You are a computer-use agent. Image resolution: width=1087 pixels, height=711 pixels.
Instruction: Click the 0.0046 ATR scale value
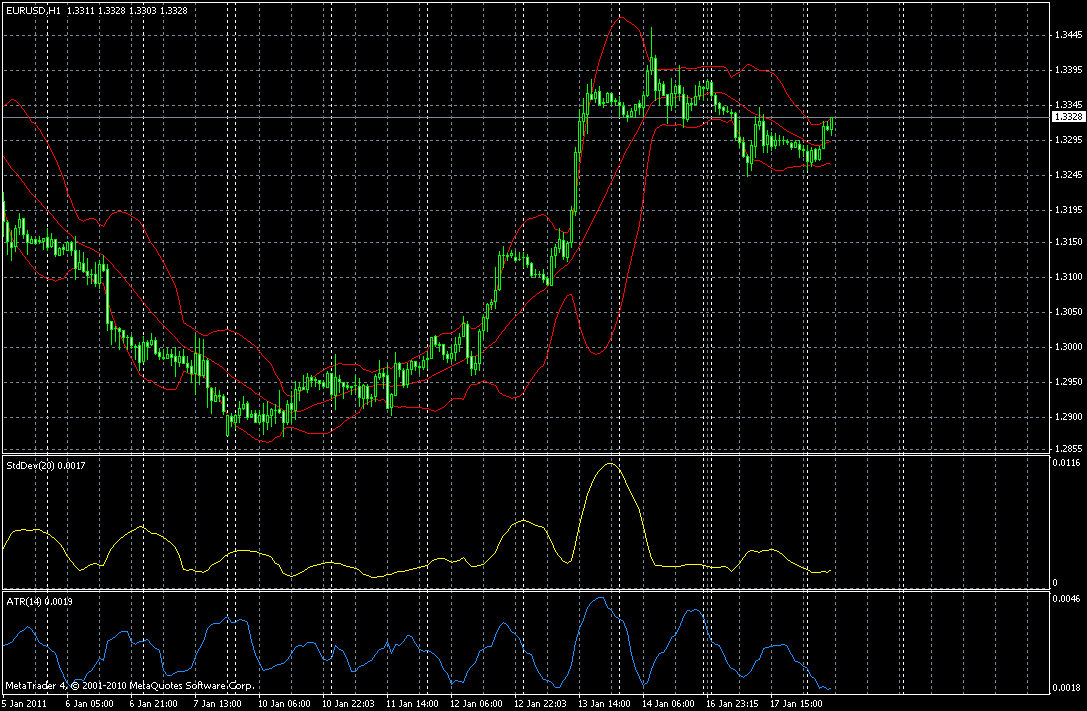point(1066,597)
